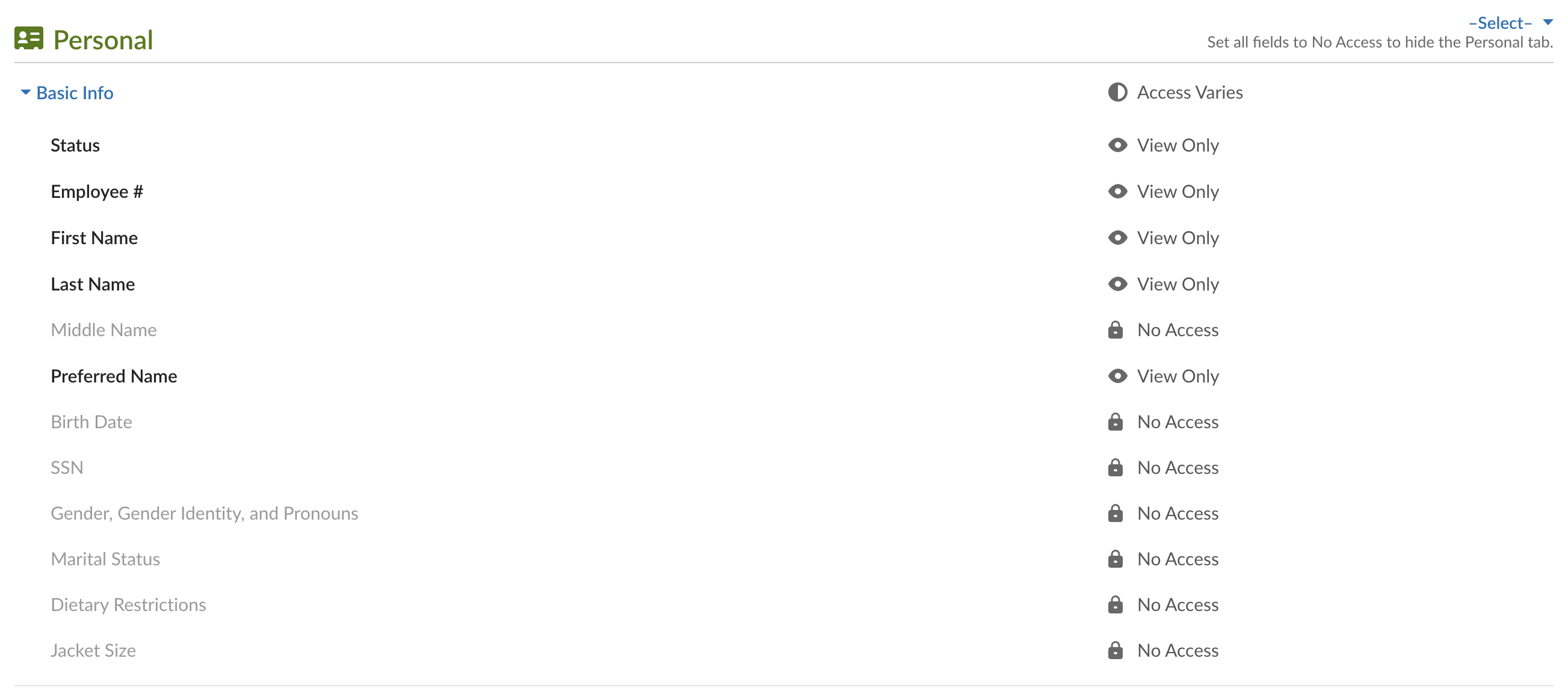This screenshot has height=688, width=1568.
Task: Click View Only text for Last Name
Action: 1178,284
